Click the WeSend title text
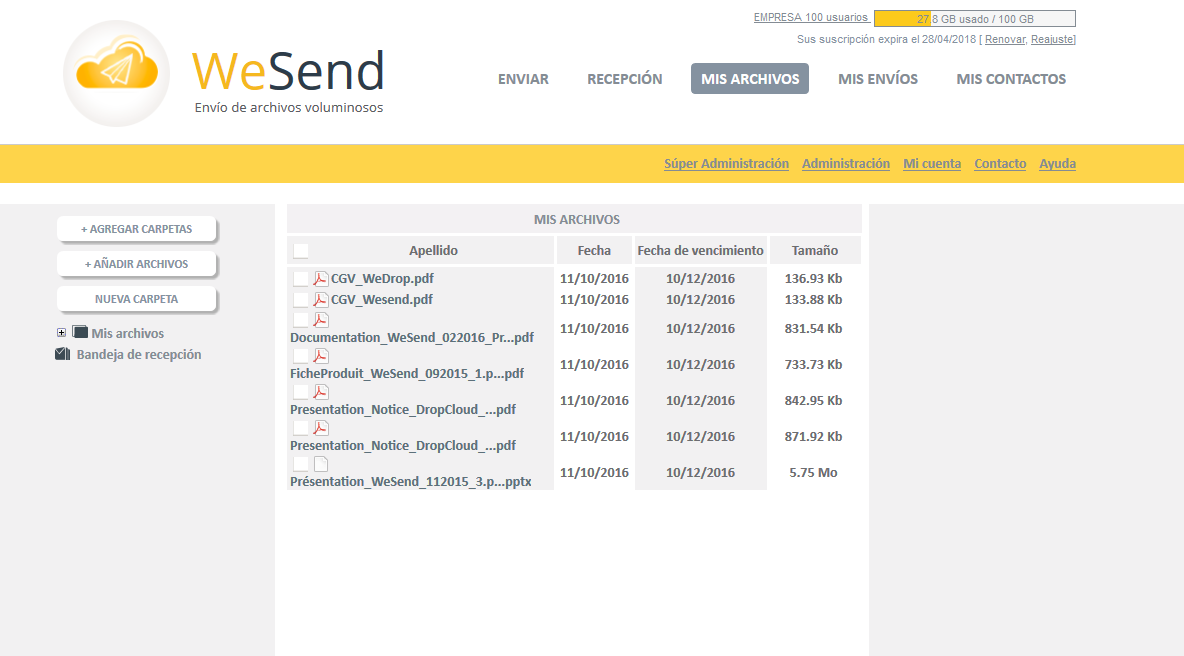Viewport: 1184px width, 656px height. pos(288,71)
